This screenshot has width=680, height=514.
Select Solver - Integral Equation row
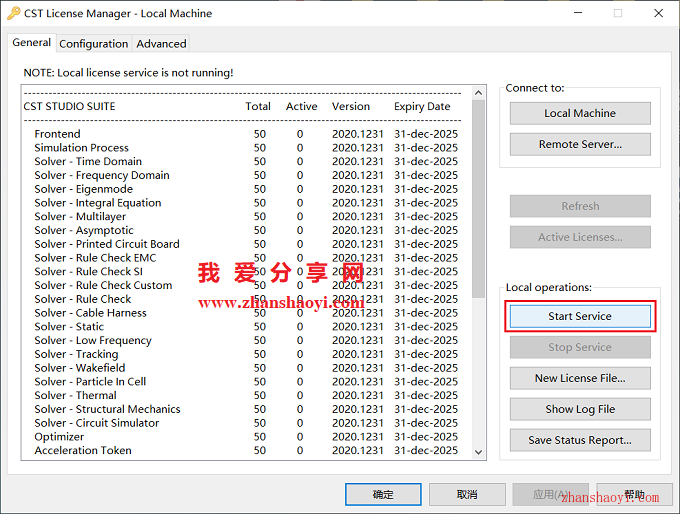(x=246, y=203)
